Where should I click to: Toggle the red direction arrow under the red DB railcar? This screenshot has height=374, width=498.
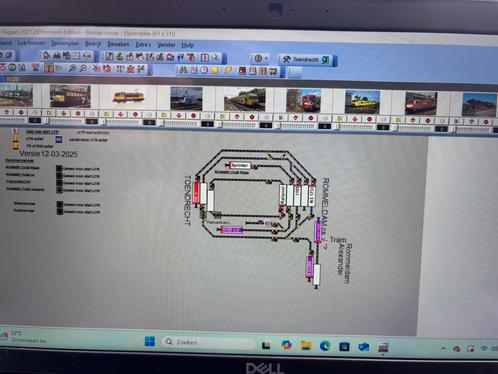point(296,117)
